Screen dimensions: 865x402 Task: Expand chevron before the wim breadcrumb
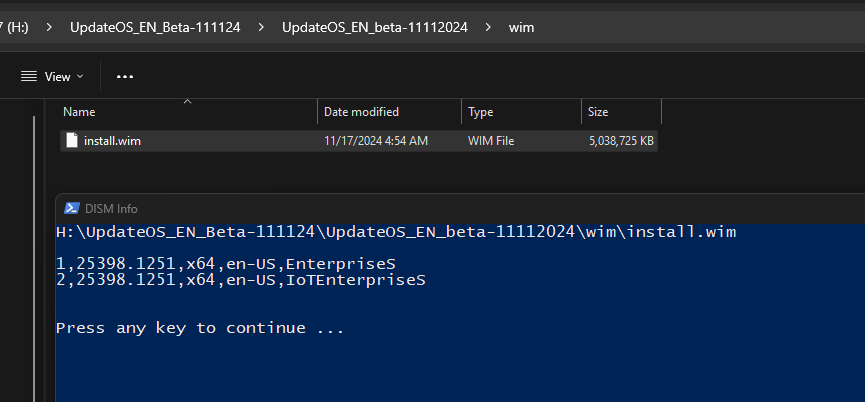point(488,27)
